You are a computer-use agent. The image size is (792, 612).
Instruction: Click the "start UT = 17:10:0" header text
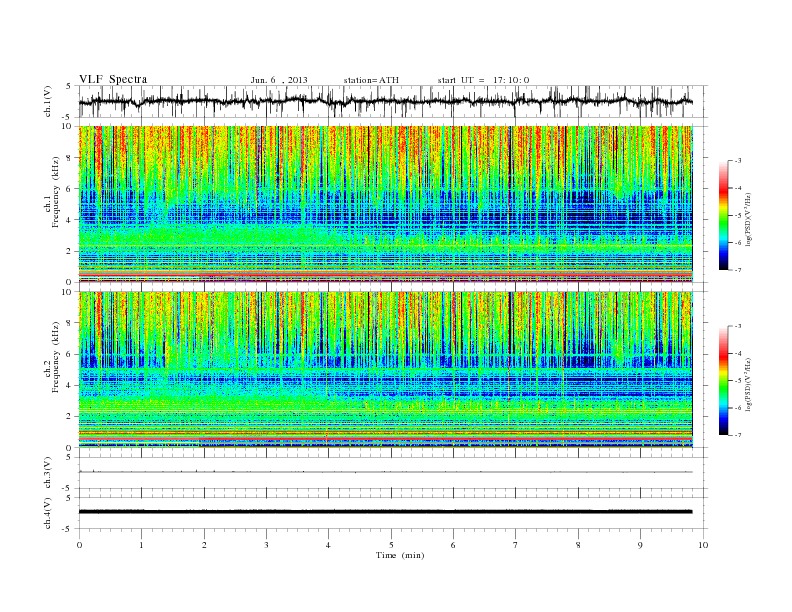pos(483,80)
